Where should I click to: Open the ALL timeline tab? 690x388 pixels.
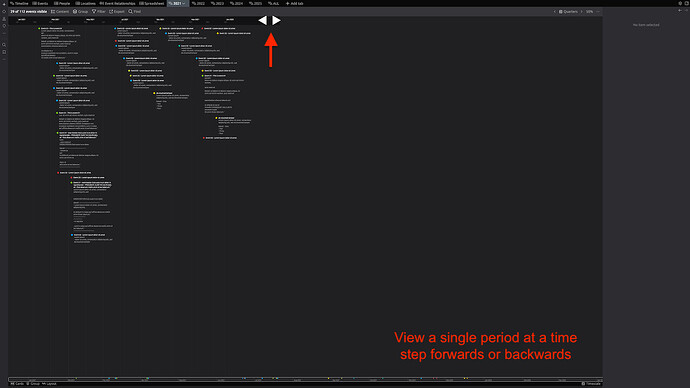273,3
